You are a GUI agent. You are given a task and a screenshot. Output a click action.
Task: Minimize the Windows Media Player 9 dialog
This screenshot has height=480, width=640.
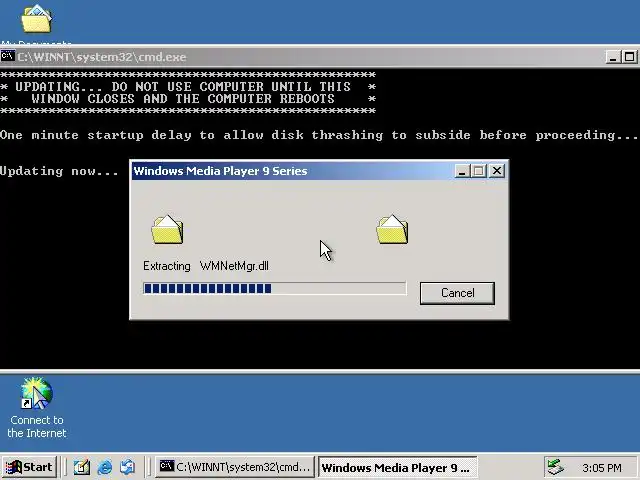point(462,171)
